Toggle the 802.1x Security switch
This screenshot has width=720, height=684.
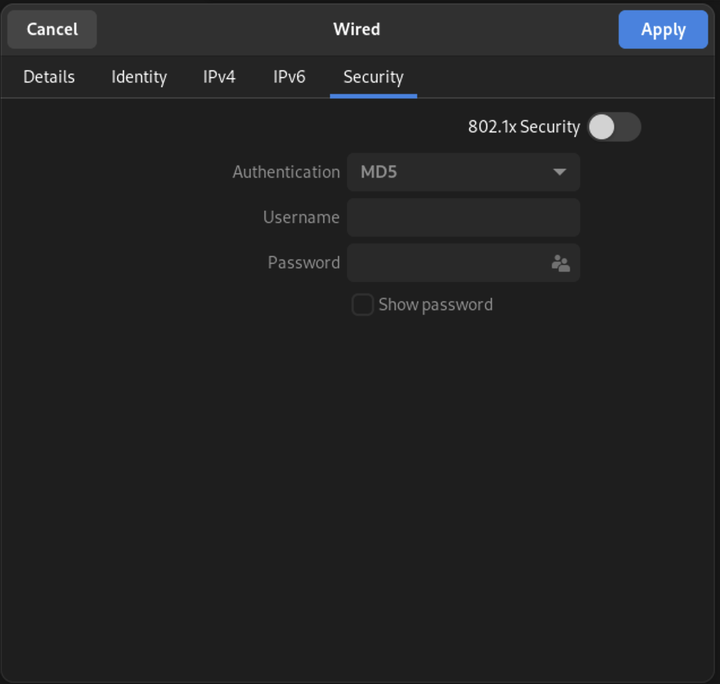(x=614, y=127)
